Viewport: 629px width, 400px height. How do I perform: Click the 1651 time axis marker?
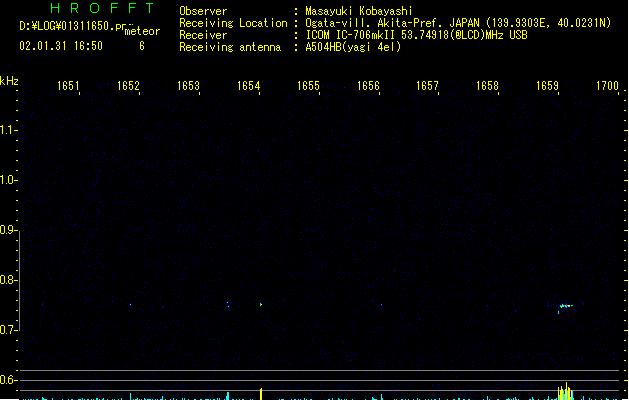pyautogui.click(x=68, y=86)
